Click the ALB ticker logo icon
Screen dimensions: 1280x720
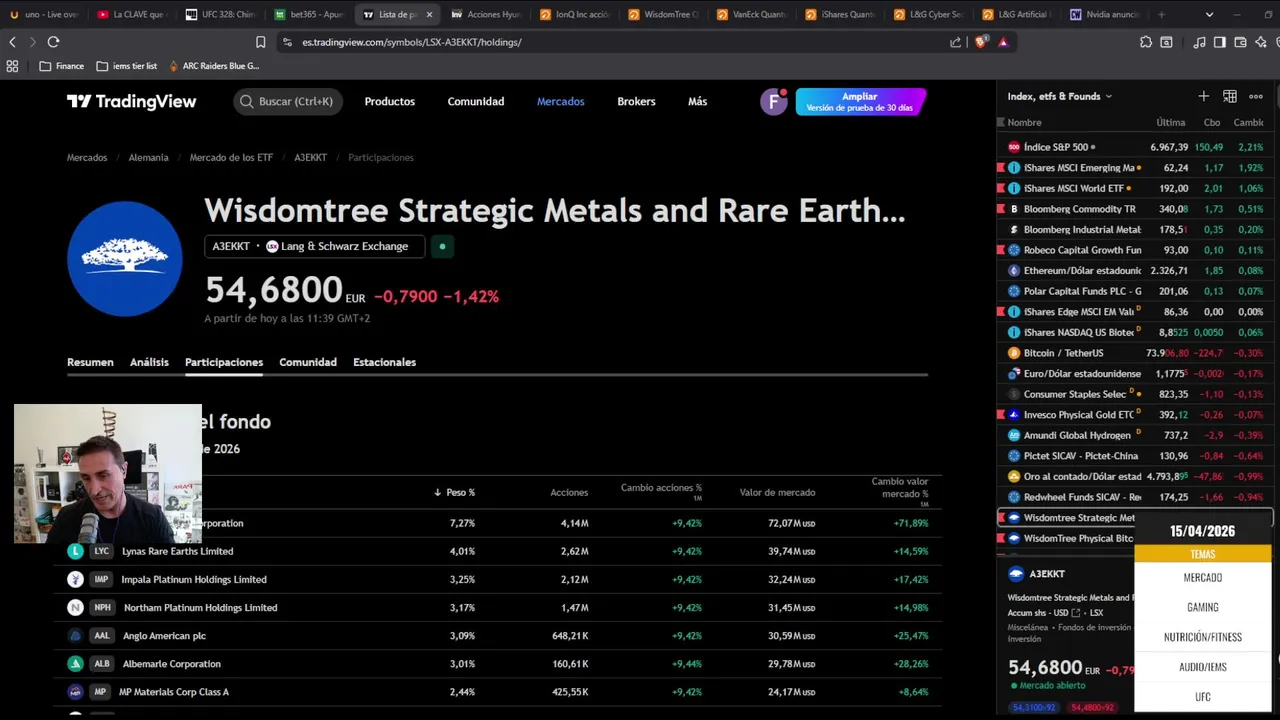pos(75,664)
